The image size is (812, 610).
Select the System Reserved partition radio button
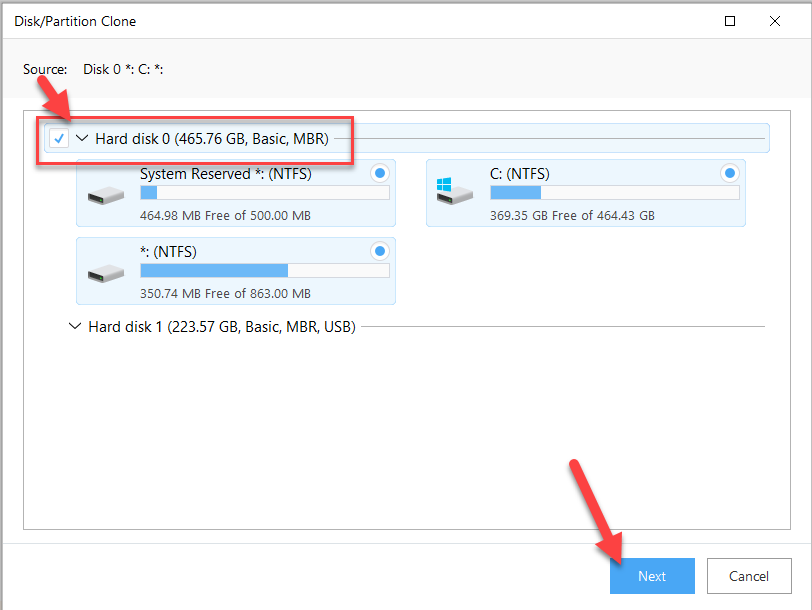point(380,173)
